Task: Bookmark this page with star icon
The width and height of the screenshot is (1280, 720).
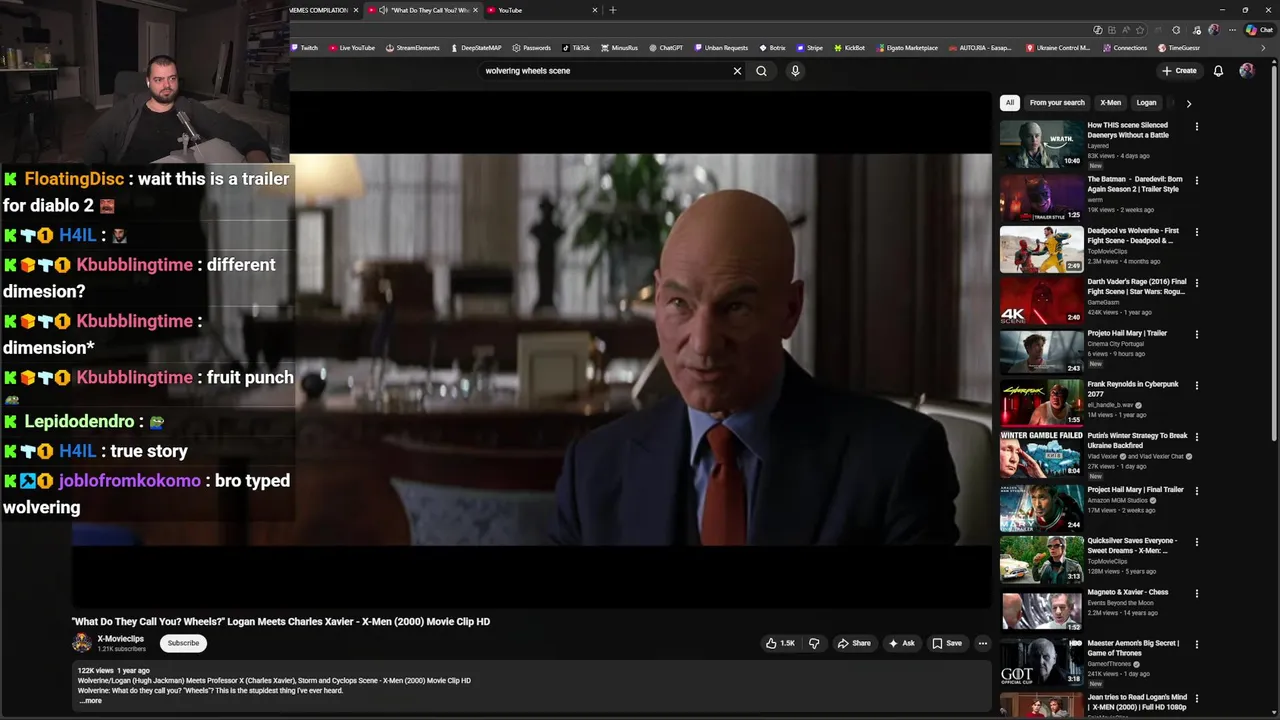Action: tap(1140, 30)
